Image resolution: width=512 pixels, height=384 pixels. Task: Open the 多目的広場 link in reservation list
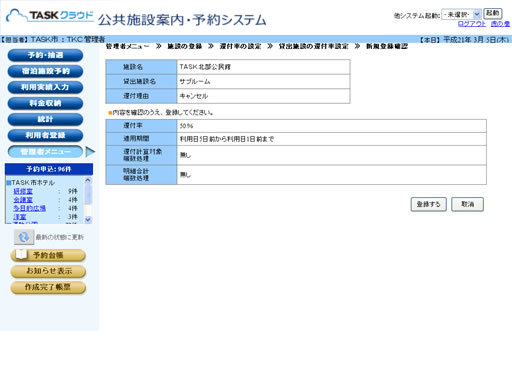tap(29, 208)
